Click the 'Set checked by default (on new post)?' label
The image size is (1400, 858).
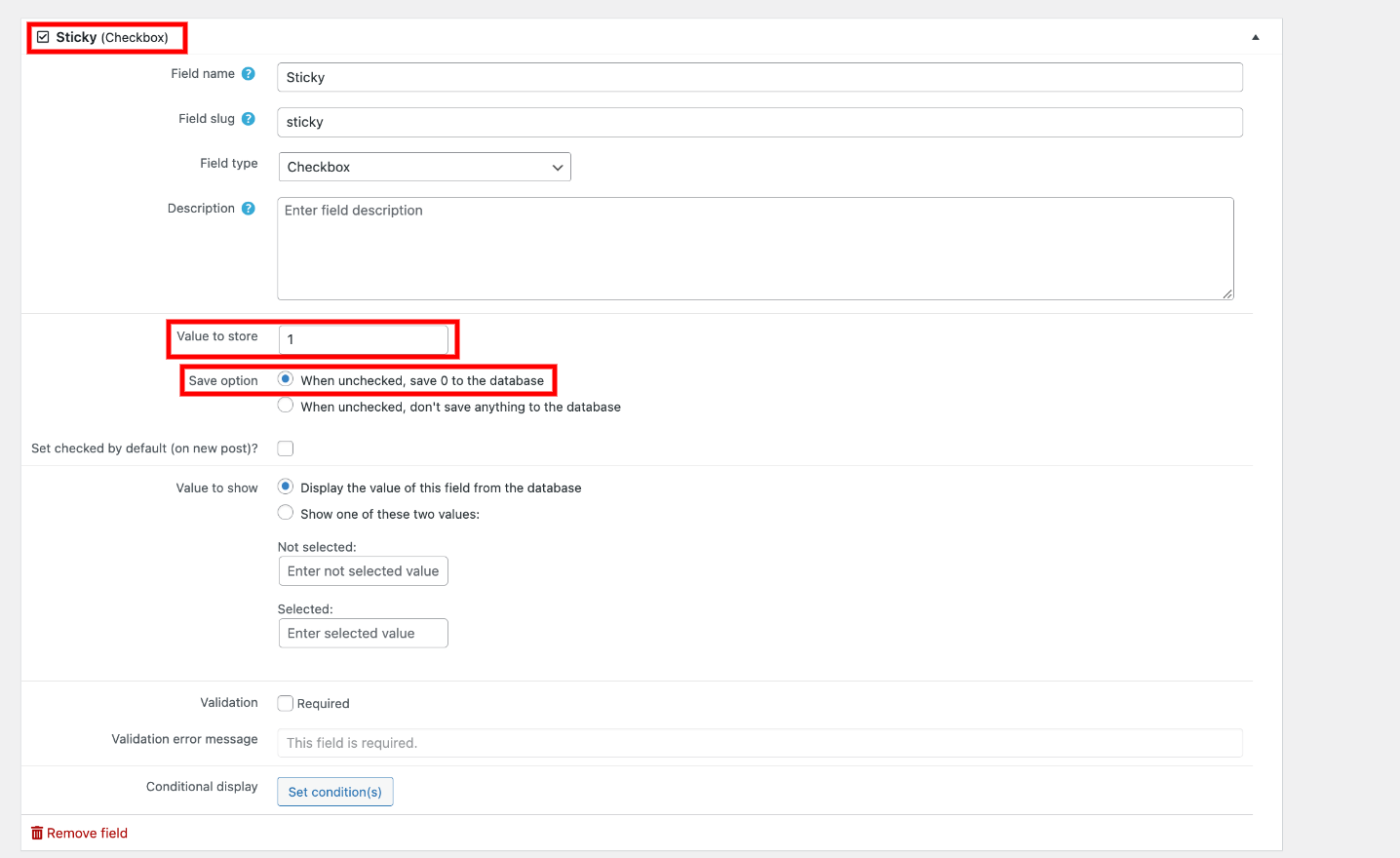(144, 448)
